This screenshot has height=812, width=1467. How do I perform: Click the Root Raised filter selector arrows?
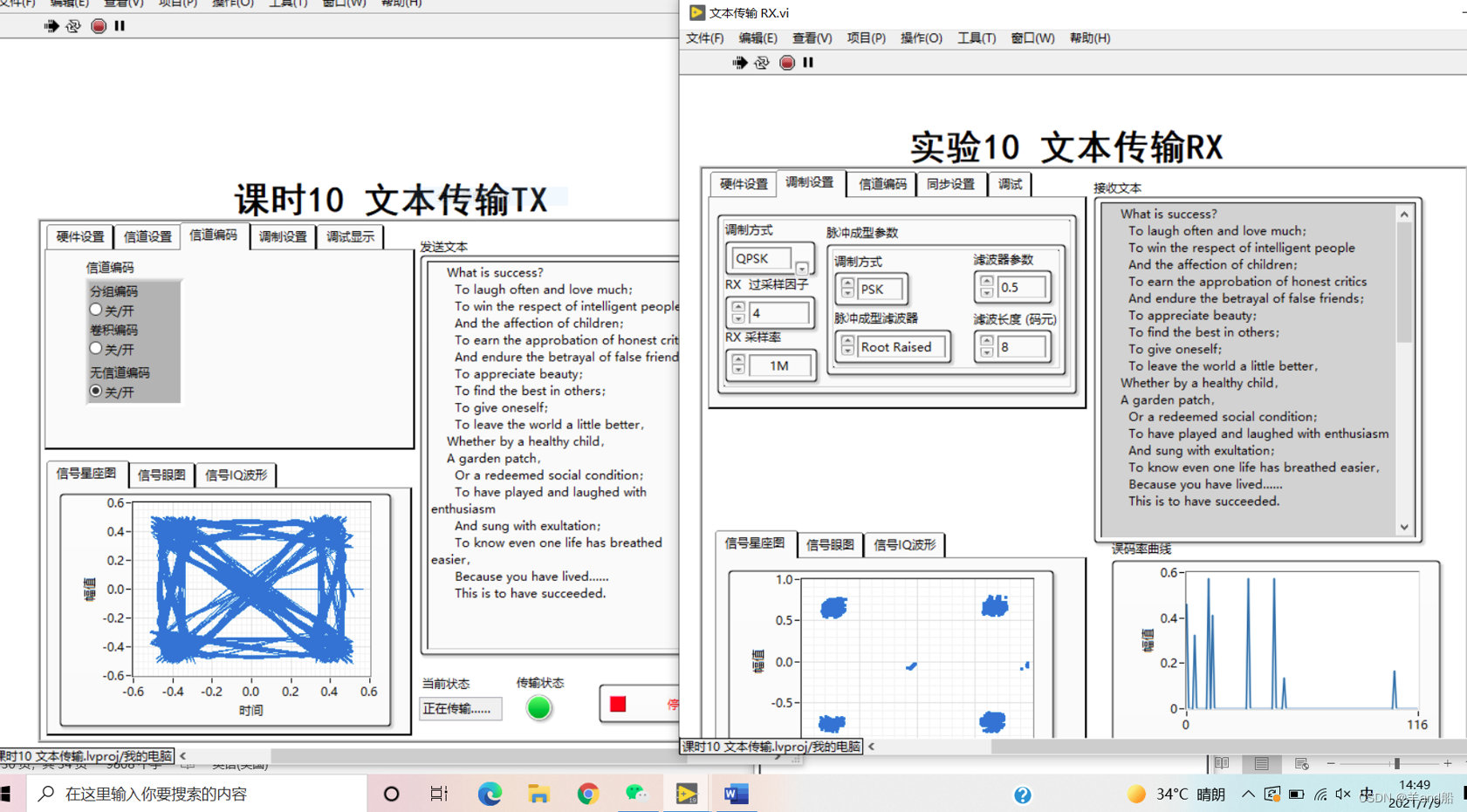click(x=847, y=346)
